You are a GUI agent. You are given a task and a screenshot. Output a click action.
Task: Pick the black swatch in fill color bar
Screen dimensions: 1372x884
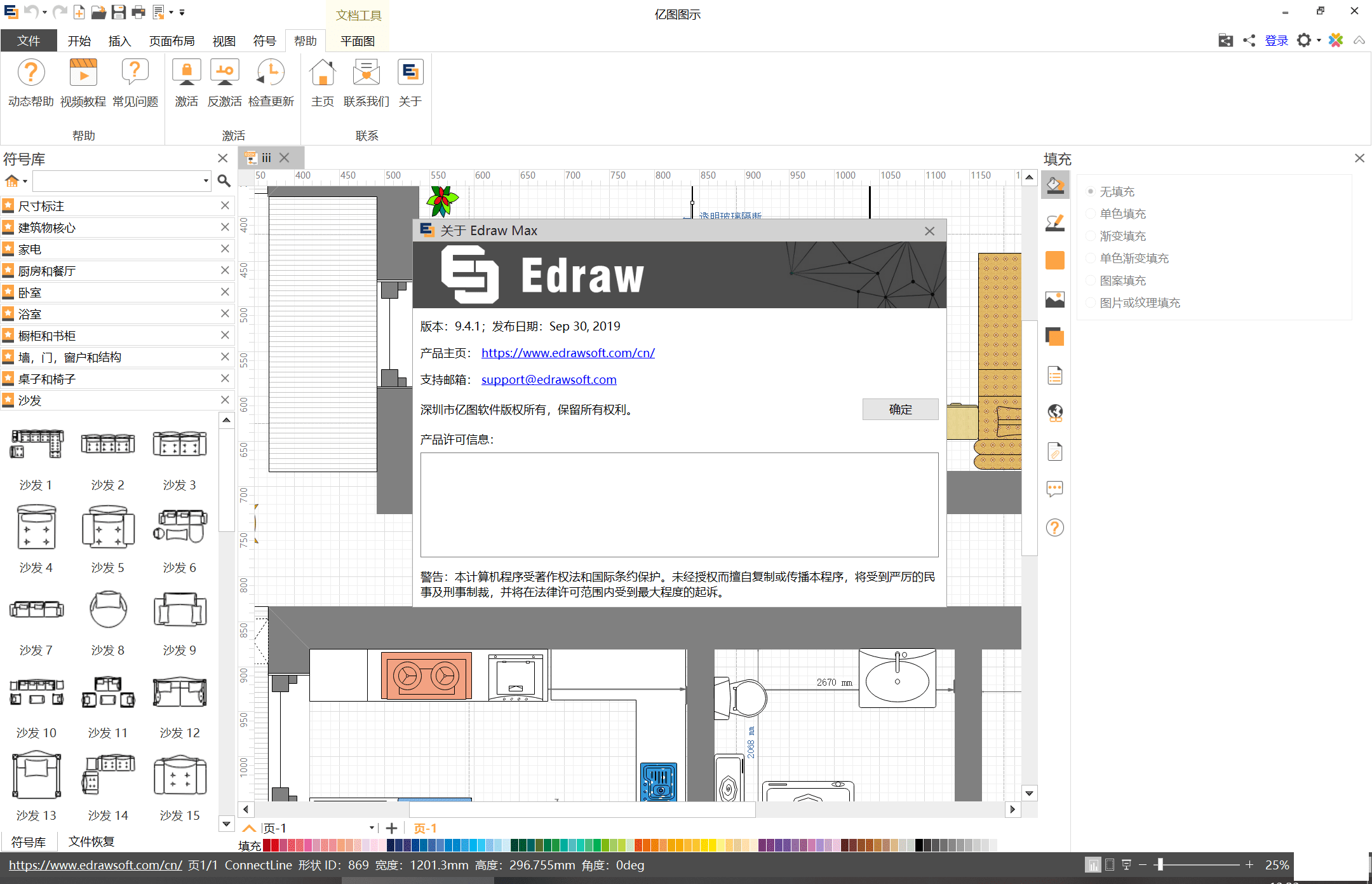[x=919, y=845]
